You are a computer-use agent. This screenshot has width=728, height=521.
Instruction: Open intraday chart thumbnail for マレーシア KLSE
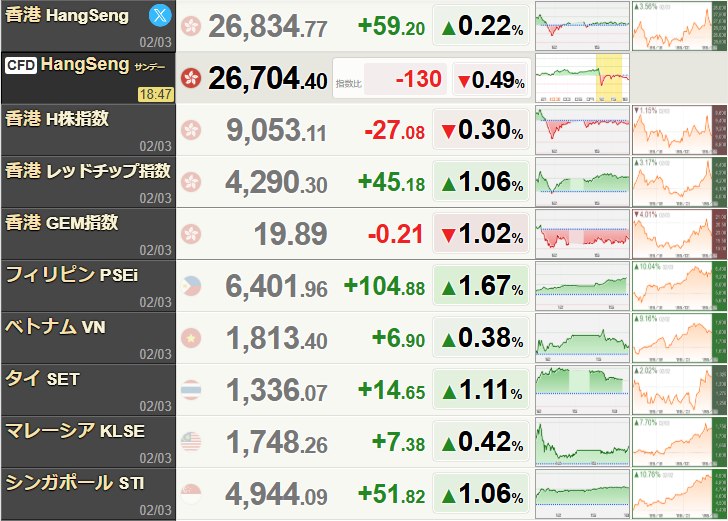(x=582, y=442)
